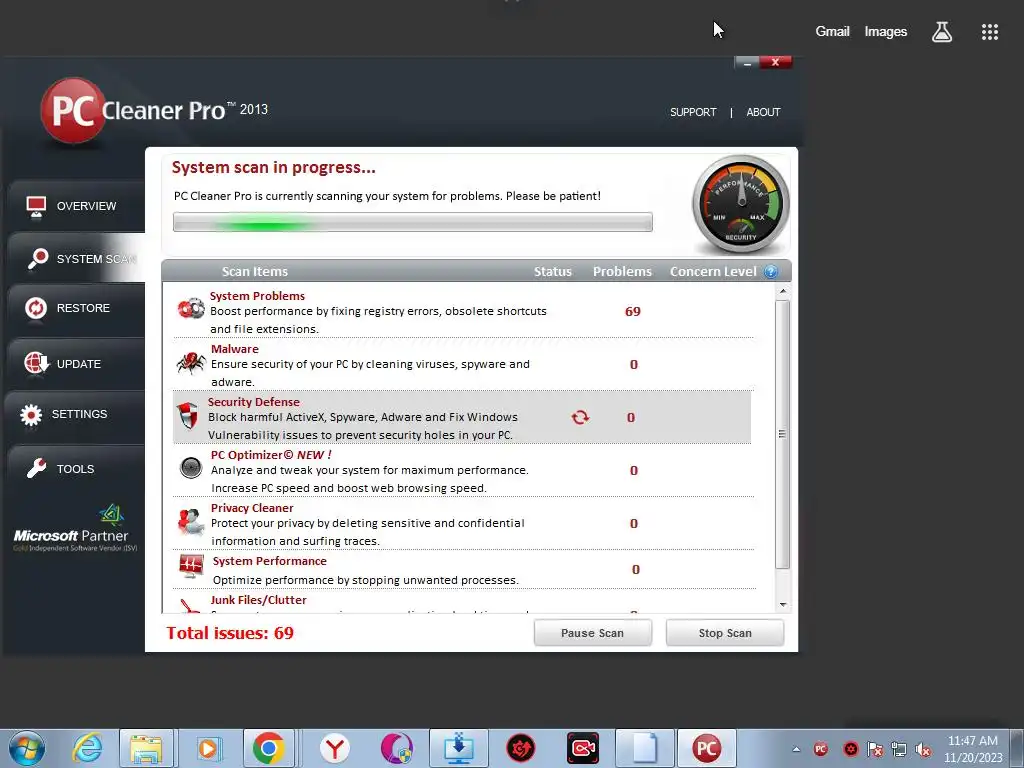Image resolution: width=1024 pixels, height=768 pixels.
Task: Click the Concern Level column header
Action: [713, 272]
